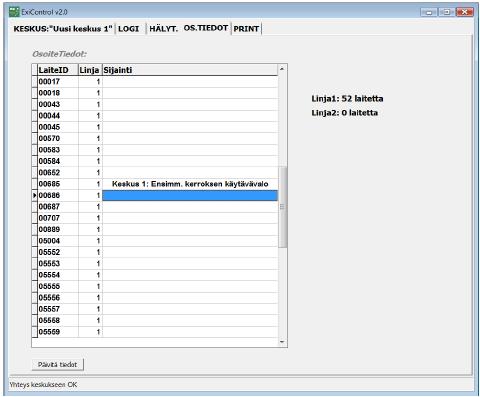This screenshot has width=480, height=397.
Task: Select device ID 00570 cell
Action: (x=58, y=138)
